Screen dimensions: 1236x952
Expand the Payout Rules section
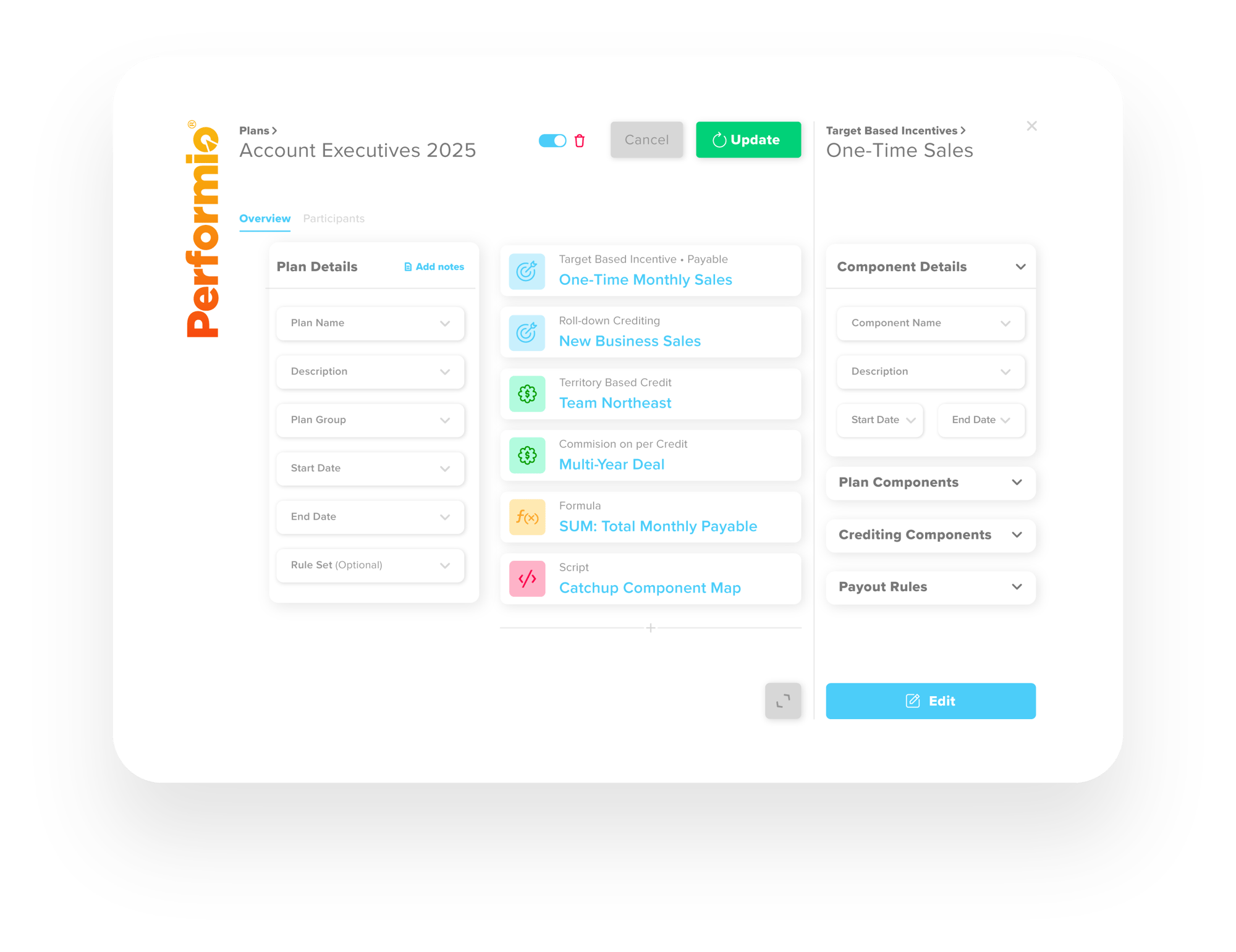[x=1019, y=586]
